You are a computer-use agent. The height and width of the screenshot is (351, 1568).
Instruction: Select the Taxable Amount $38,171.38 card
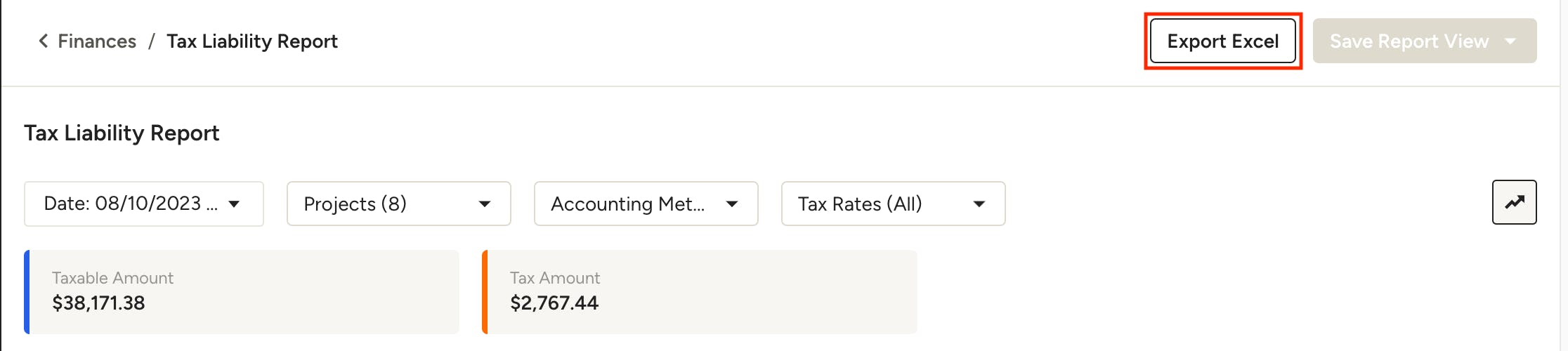point(242,292)
